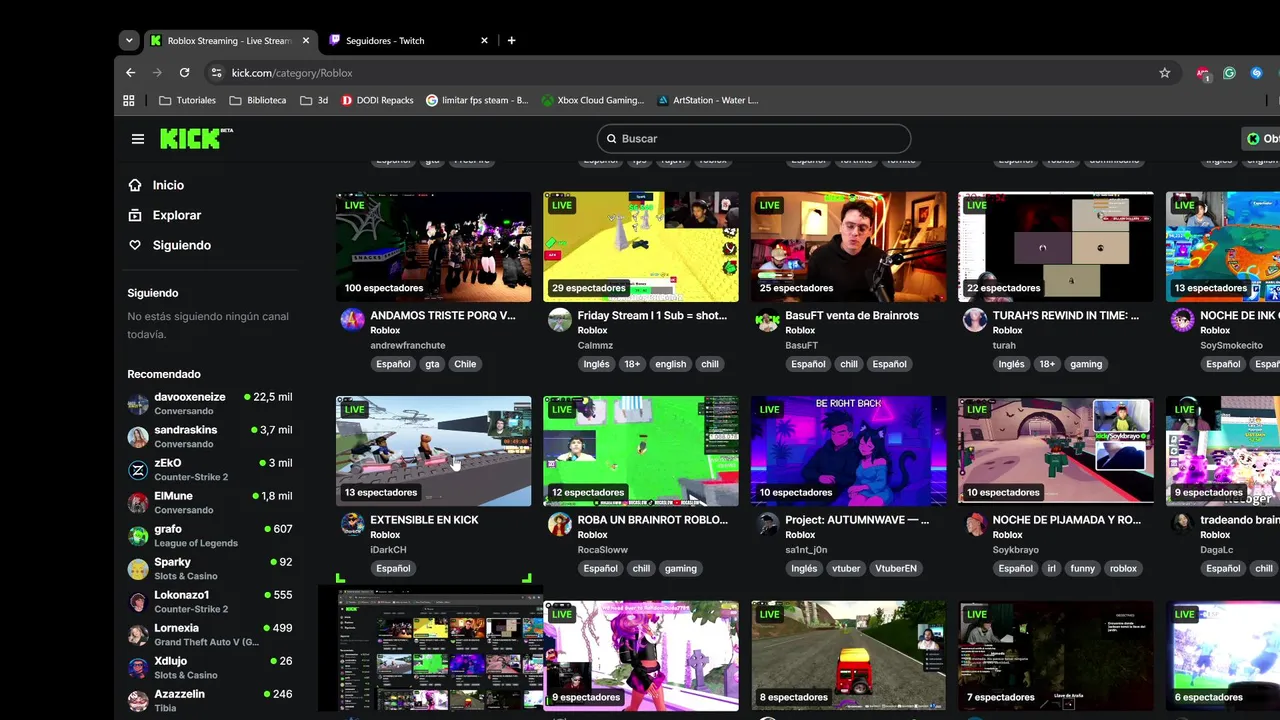Open the 8 espectadores driving stream thumbnail
The height and width of the screenshot is (720, 1280).
pyautogui.click(x=849, y=656)
